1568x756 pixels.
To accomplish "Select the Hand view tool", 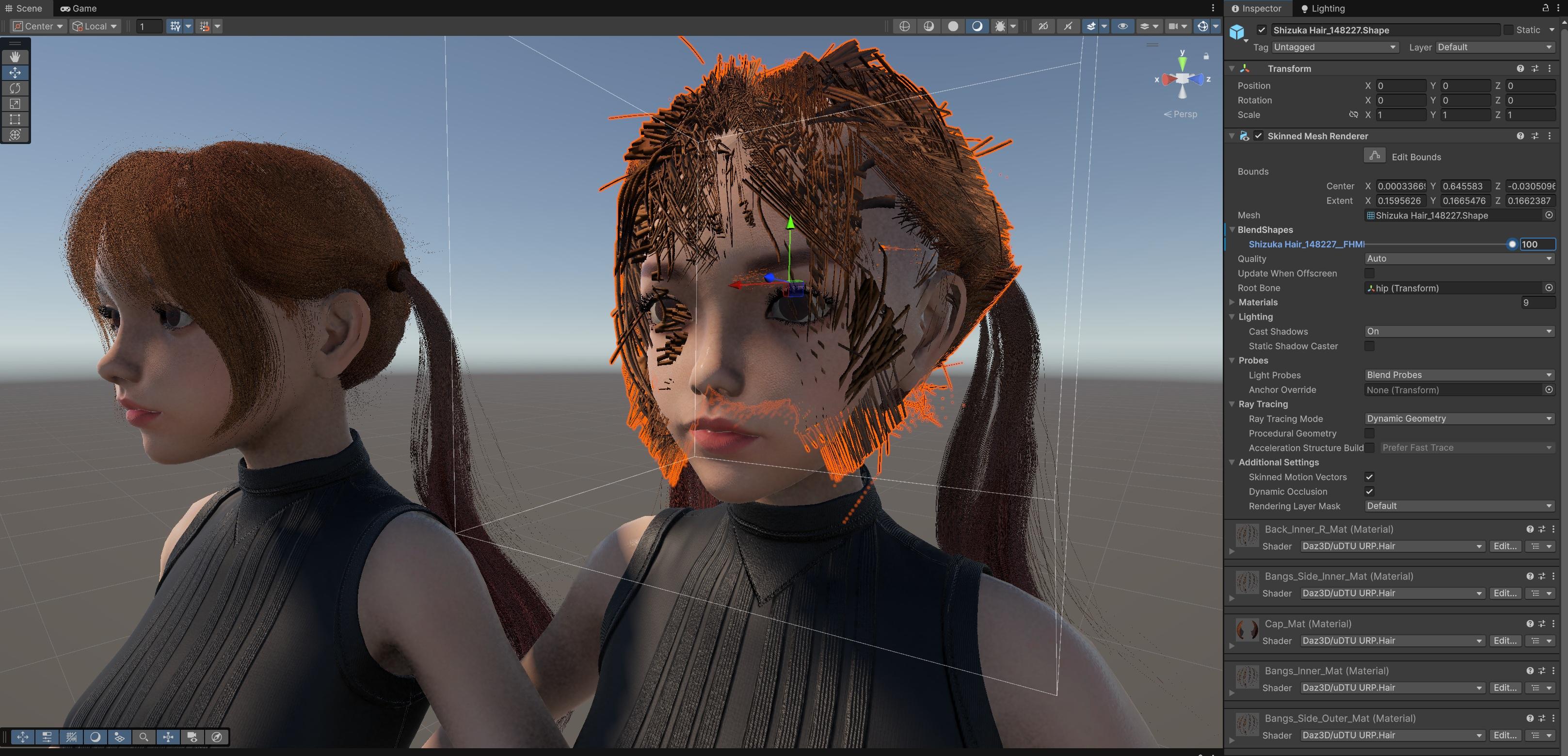I will tap(15, 57).
